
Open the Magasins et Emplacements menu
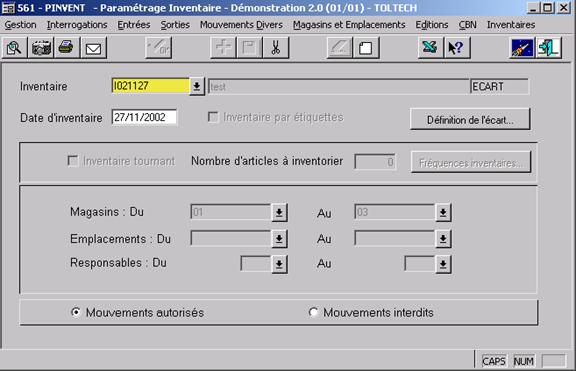[x=349, y=25]
